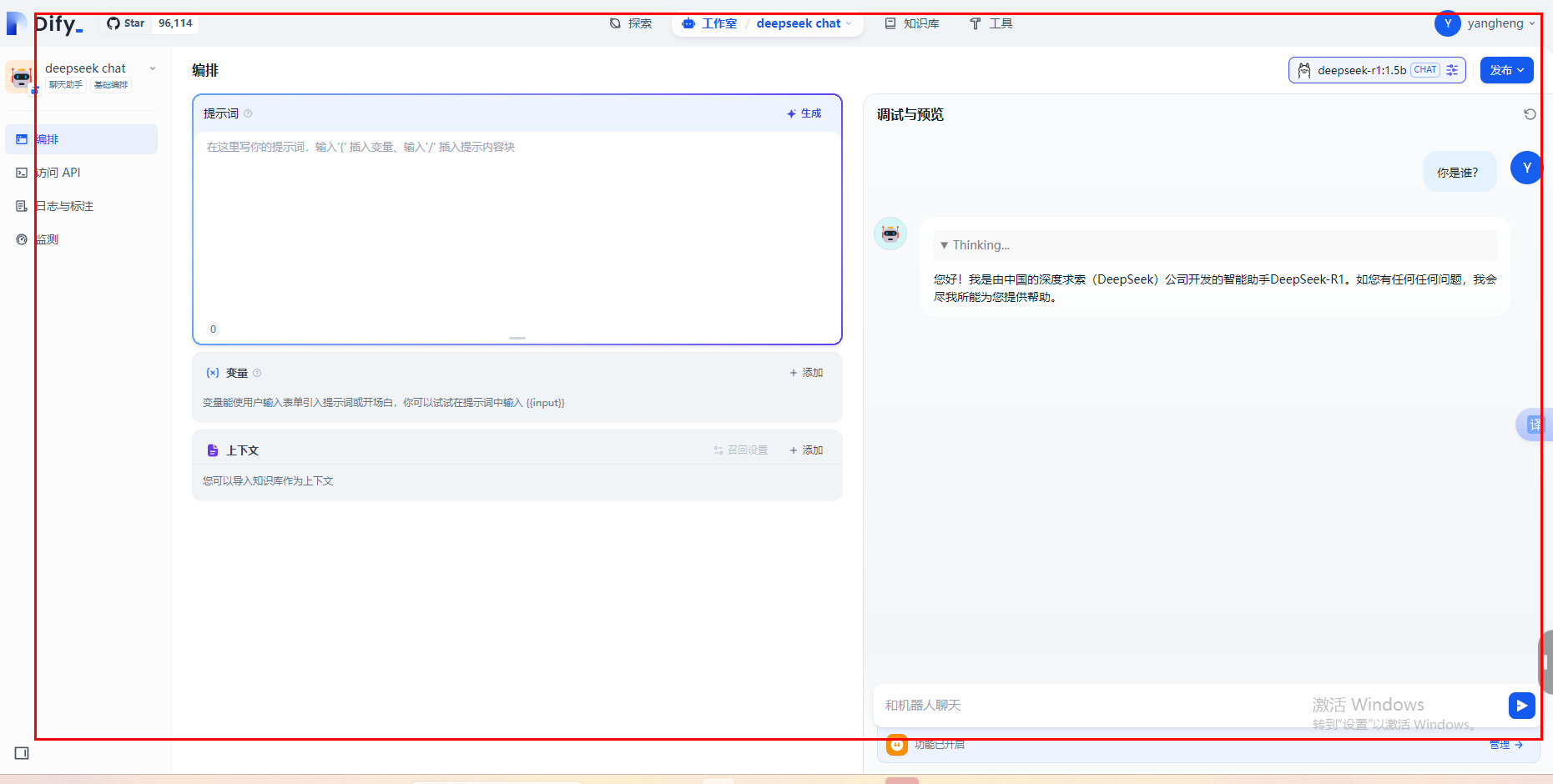Select 编排 in the left sidebar

pos(82,139)
